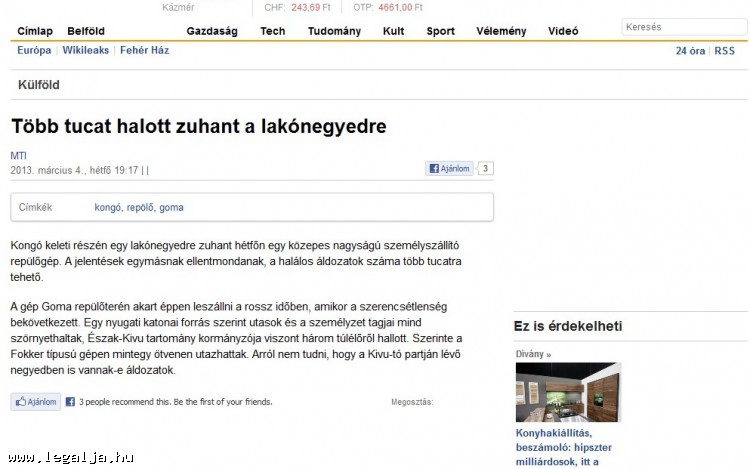Open the Tech section
Viewport: 750px width, 469px height.
273,31
